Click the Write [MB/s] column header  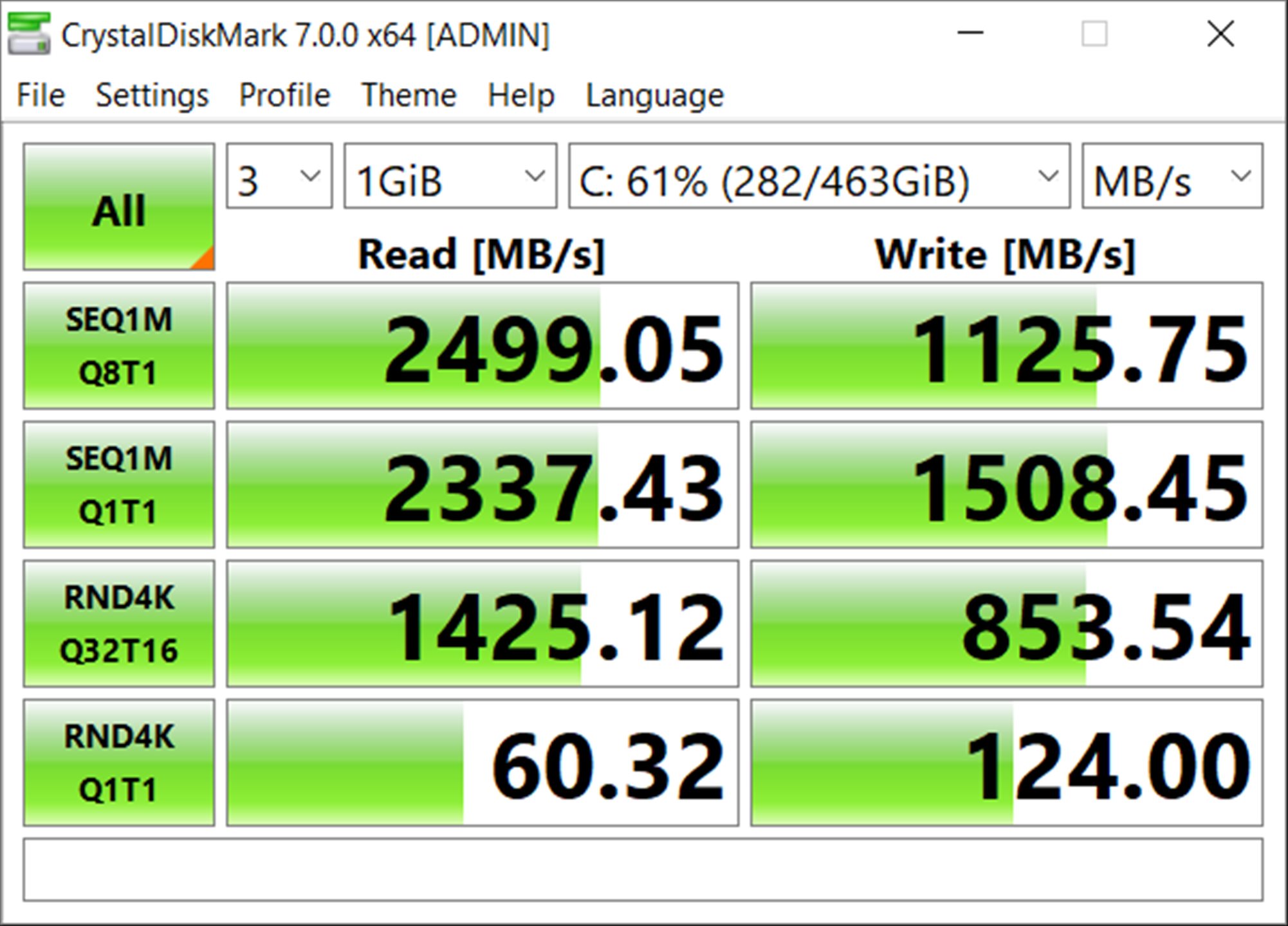pos(1005,255)
